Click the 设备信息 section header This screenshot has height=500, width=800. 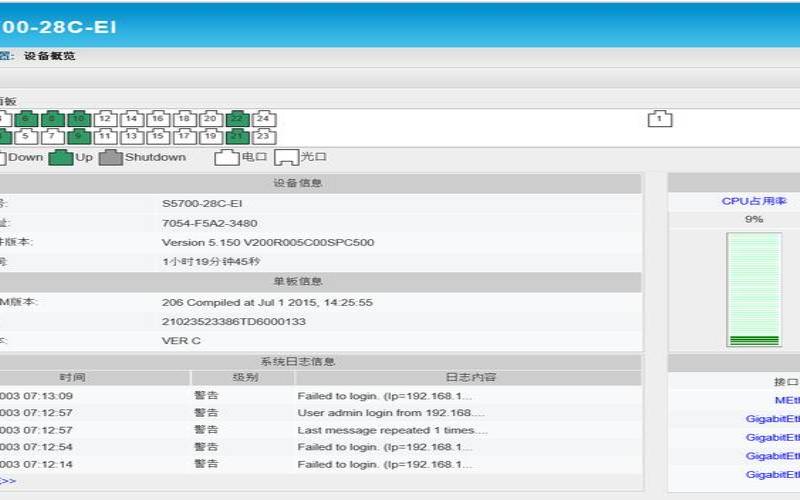[297, 183]
